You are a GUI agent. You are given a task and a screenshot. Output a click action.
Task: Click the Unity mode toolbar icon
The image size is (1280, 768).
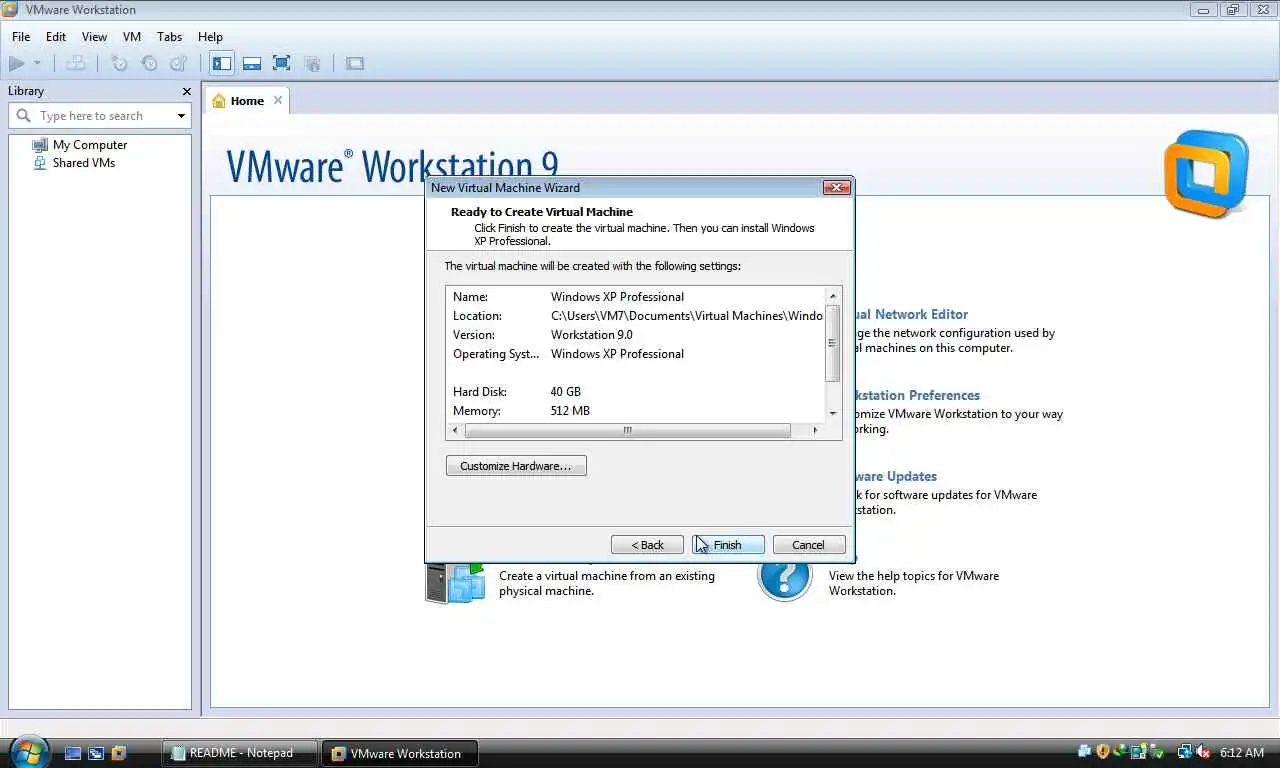(312, 63)
